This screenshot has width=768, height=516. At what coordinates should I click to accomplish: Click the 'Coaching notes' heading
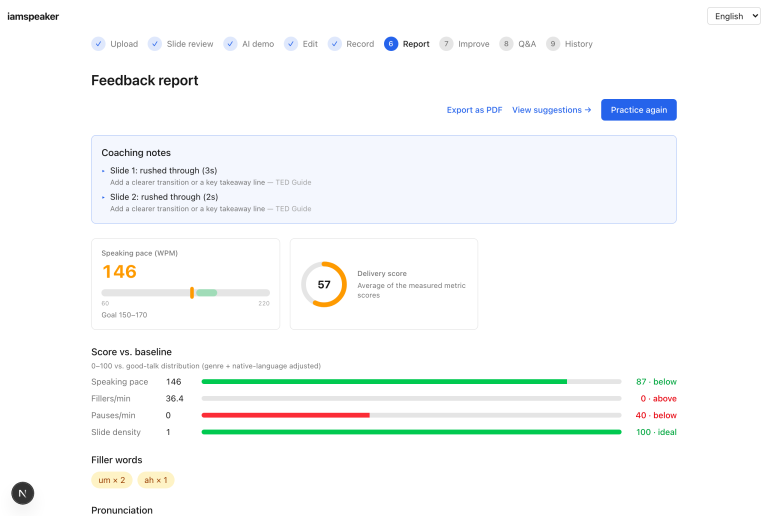pyautogui.click(x=136, y=153)
